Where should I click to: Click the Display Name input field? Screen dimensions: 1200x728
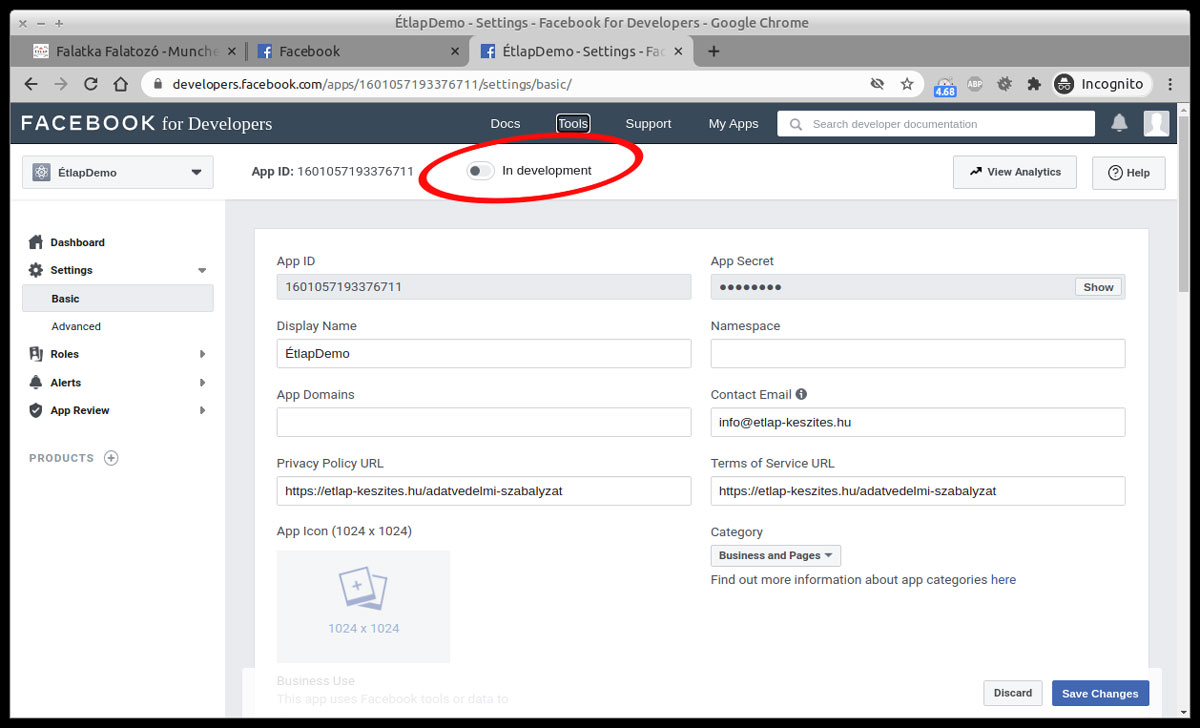click(483, 353)
